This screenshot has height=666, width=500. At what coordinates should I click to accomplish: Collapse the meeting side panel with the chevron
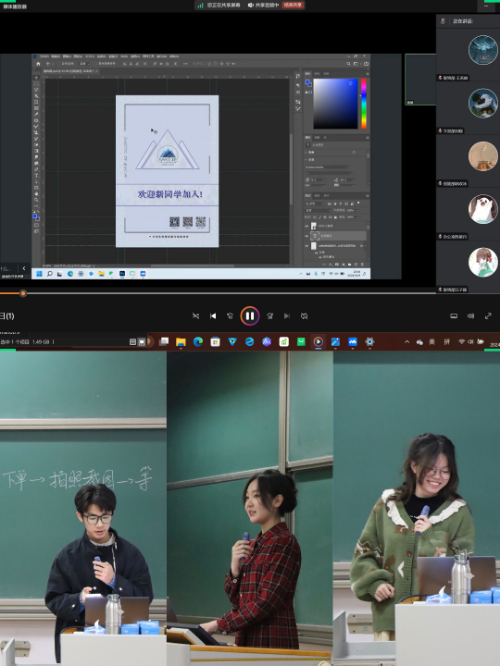[x=24, y=268]
